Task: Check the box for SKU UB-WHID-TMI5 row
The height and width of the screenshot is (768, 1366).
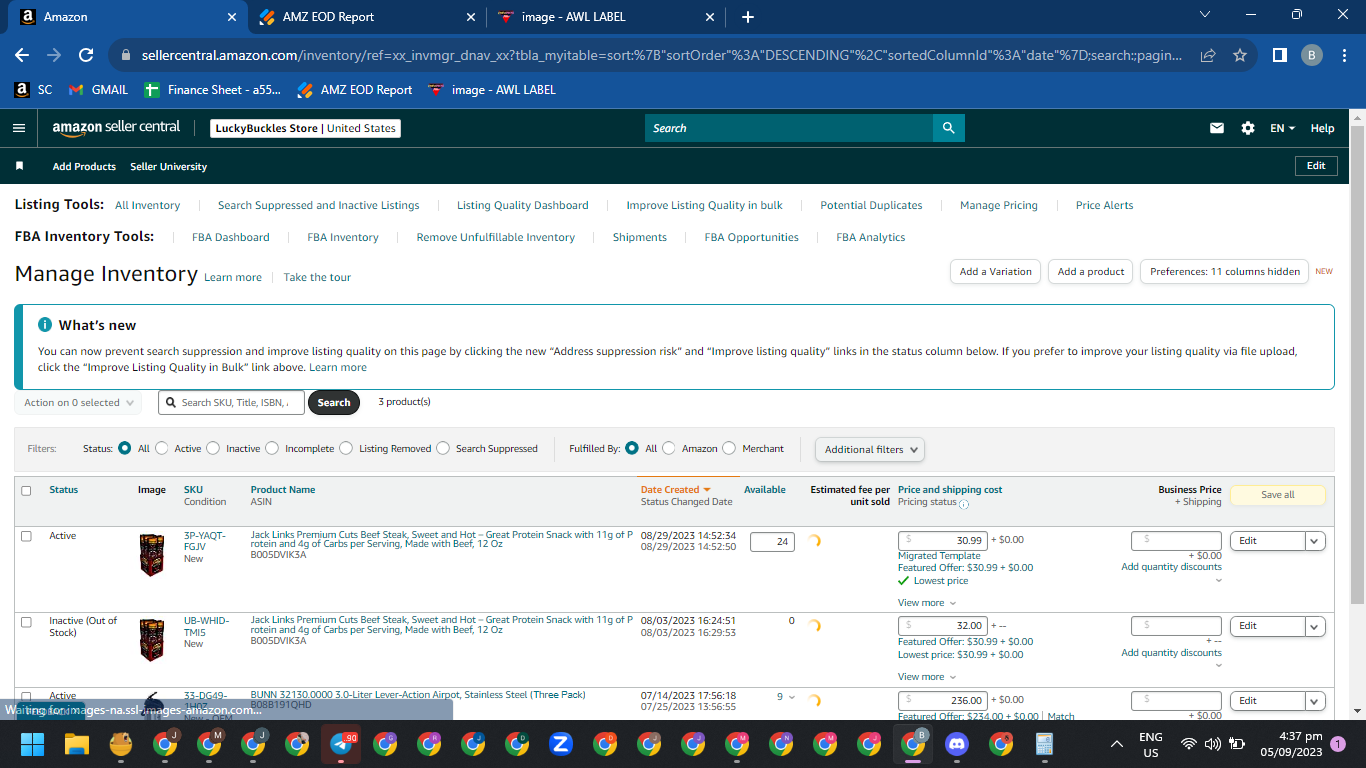Action: coord(26,622)
